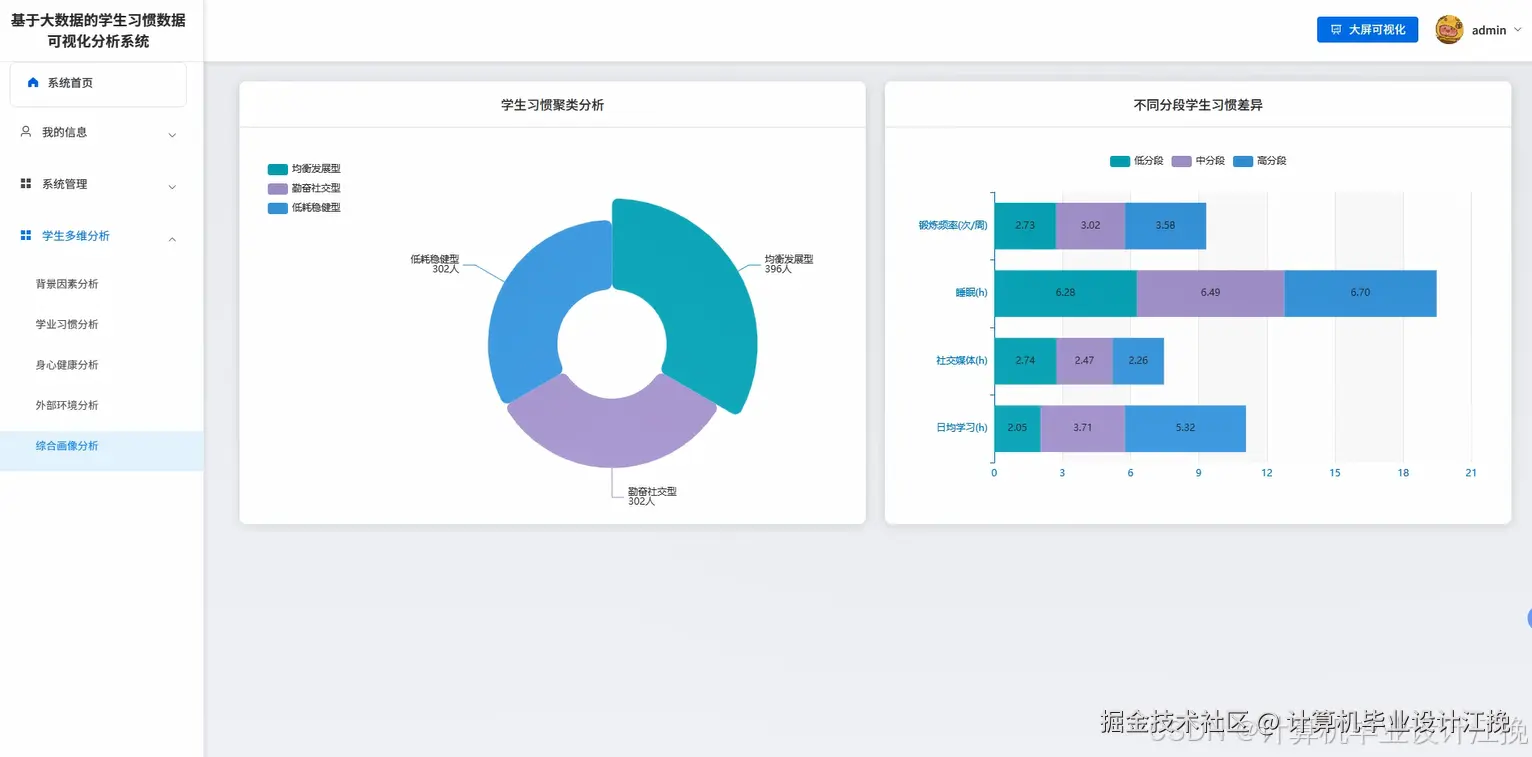Open 外部环境分析 page

pos(67,405)
